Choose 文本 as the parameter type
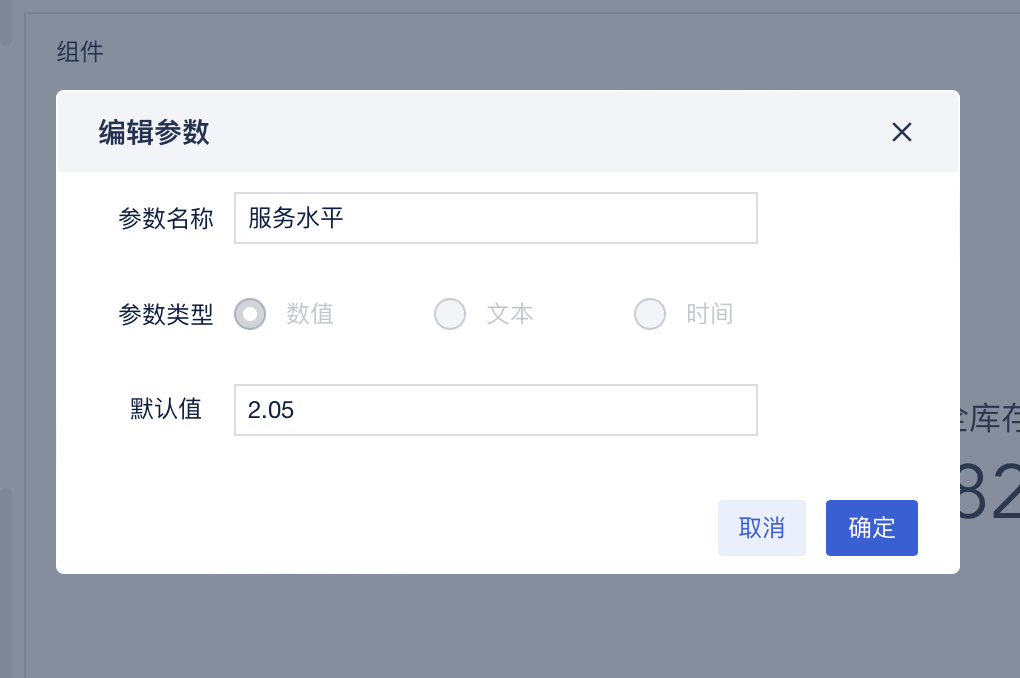 point(450,314)
